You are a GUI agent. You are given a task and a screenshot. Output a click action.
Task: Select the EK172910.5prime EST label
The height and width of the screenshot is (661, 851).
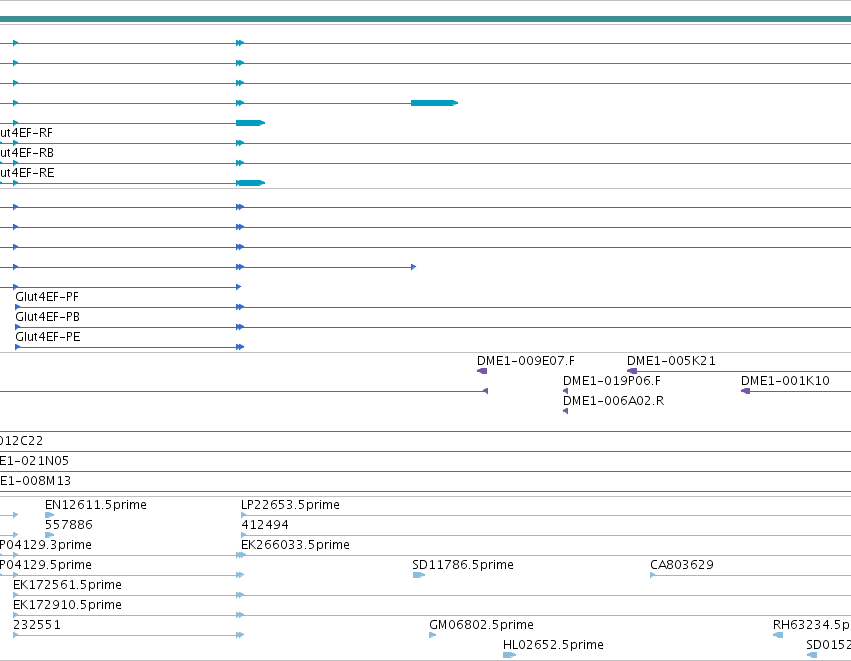point(67,605)
